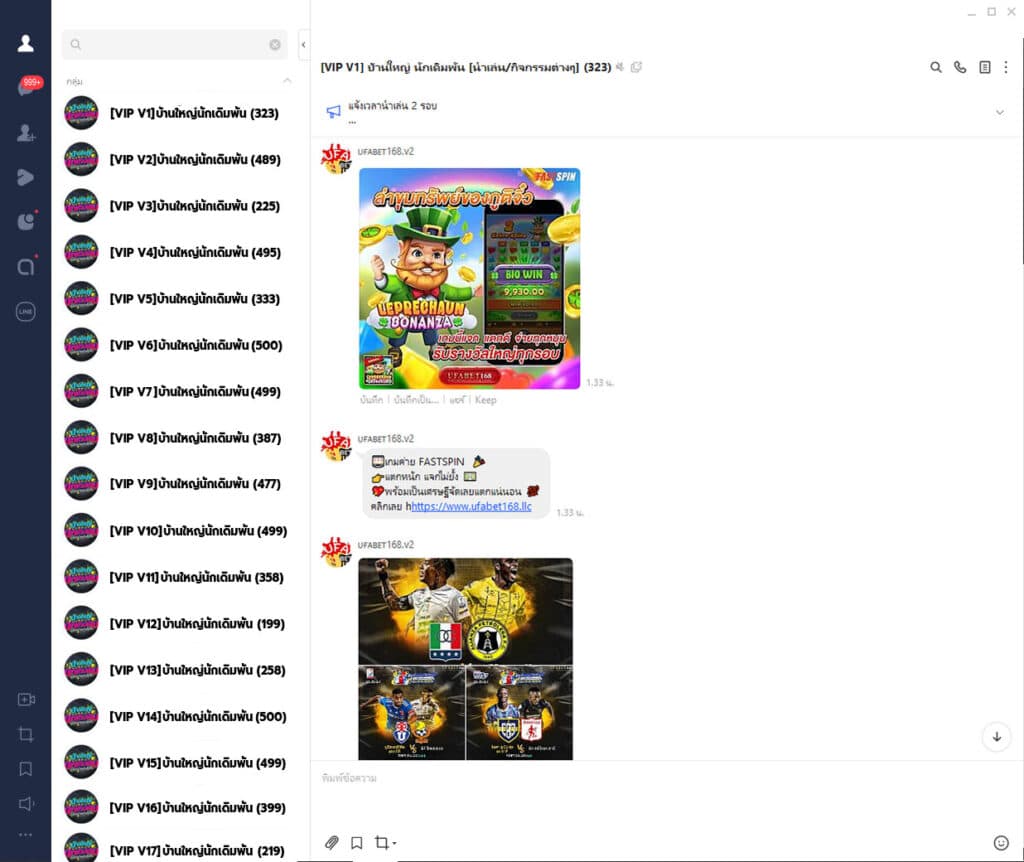Open Keep bookmark icon below message box

pos(357,842)
